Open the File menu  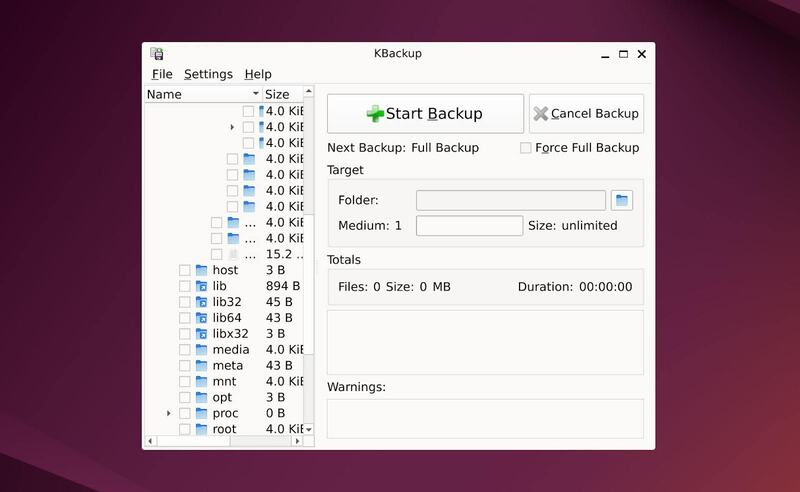(x=162, y=74)
